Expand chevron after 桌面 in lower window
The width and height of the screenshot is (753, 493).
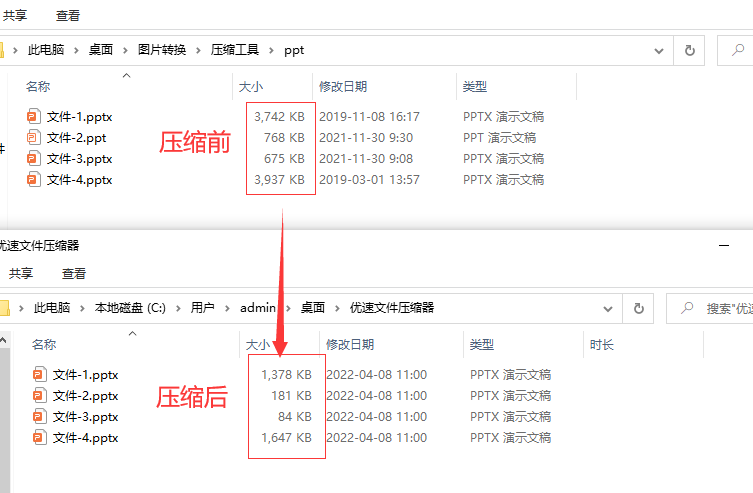[x=337, y=308]
